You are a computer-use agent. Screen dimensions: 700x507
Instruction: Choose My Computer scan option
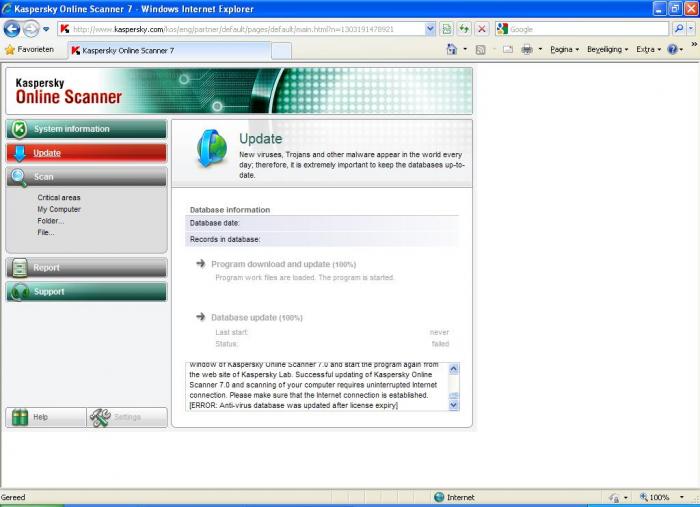coord(59,209)
